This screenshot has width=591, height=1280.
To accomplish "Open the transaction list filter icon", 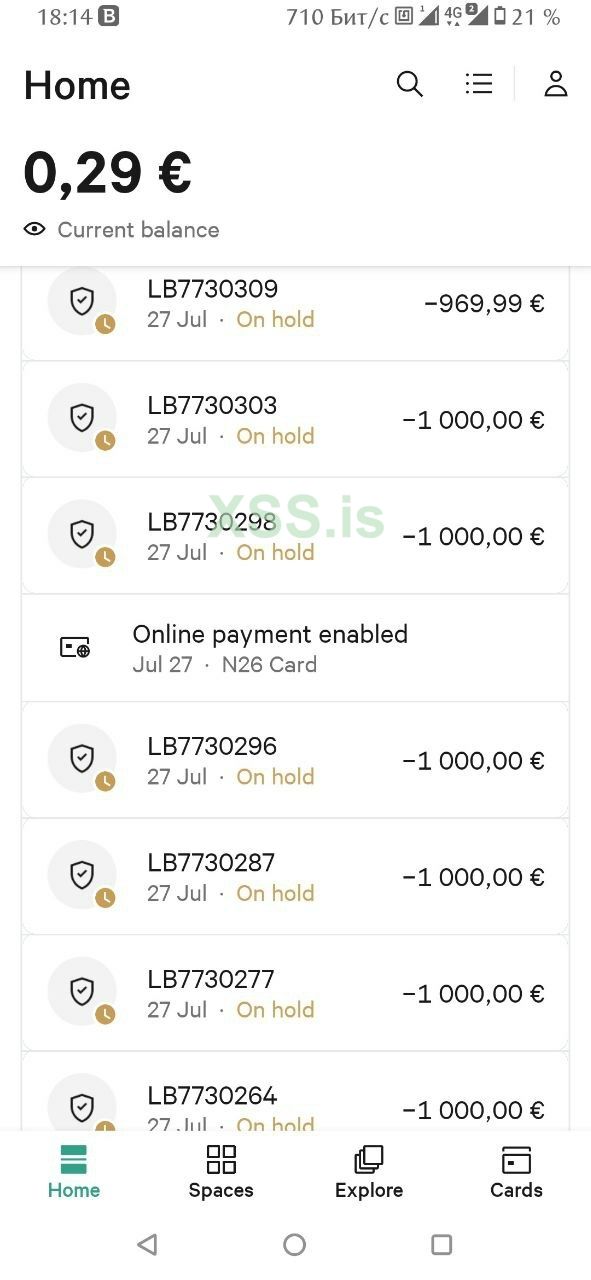I will [479, 84].
